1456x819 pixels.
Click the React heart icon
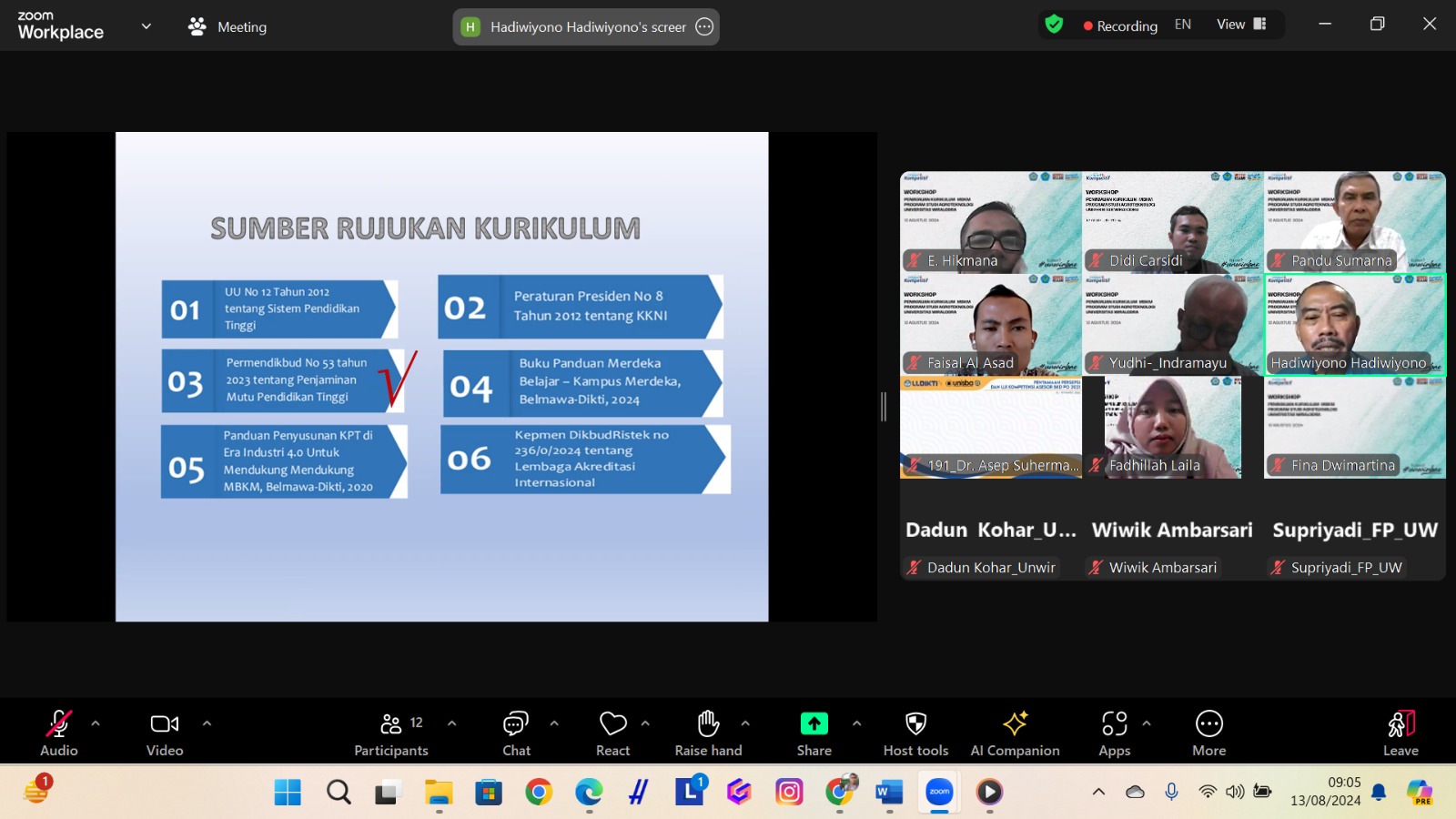click(x=612, y=732)
